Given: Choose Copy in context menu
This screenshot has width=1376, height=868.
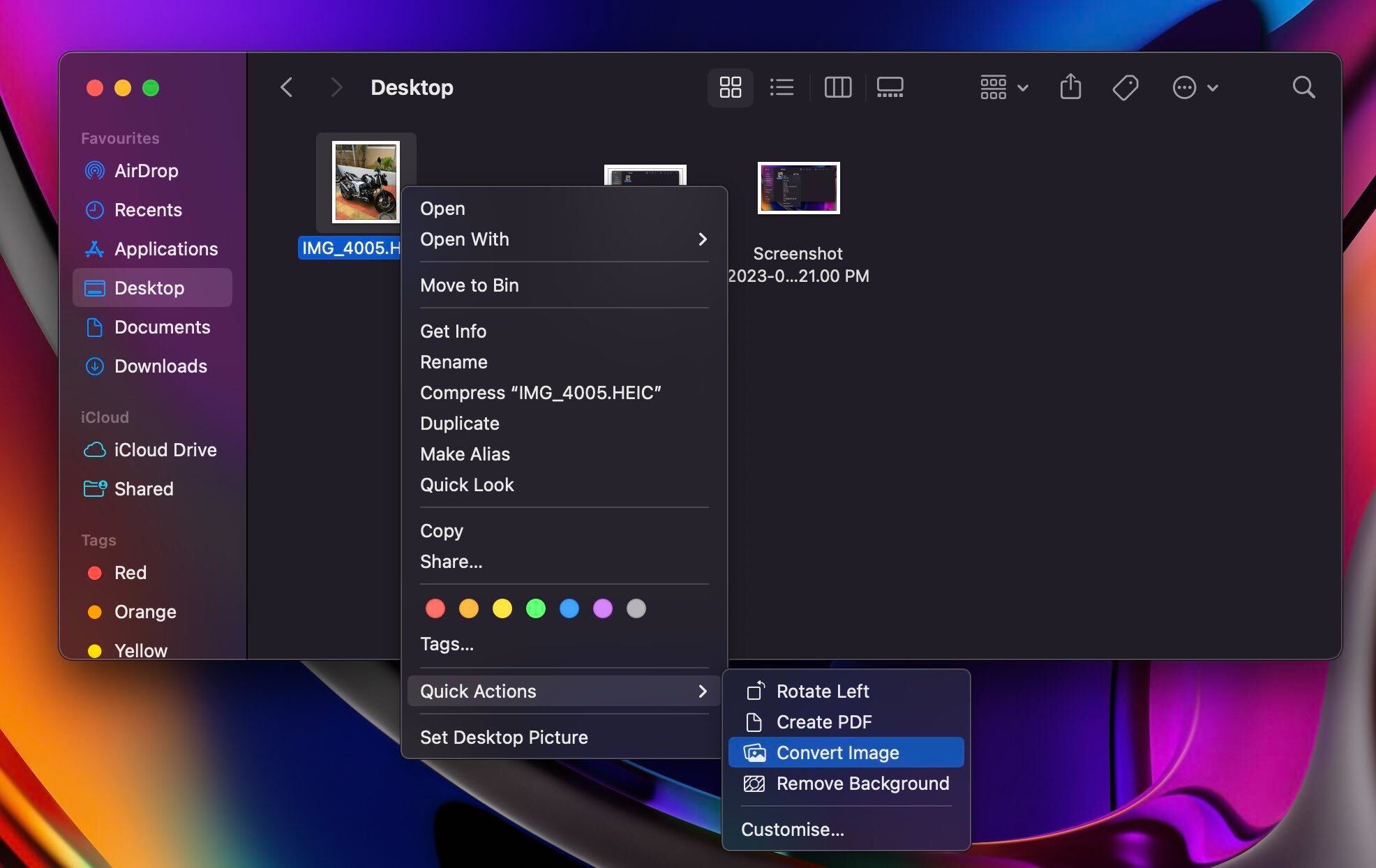Looking at the screenshot, I should [564, 530].
